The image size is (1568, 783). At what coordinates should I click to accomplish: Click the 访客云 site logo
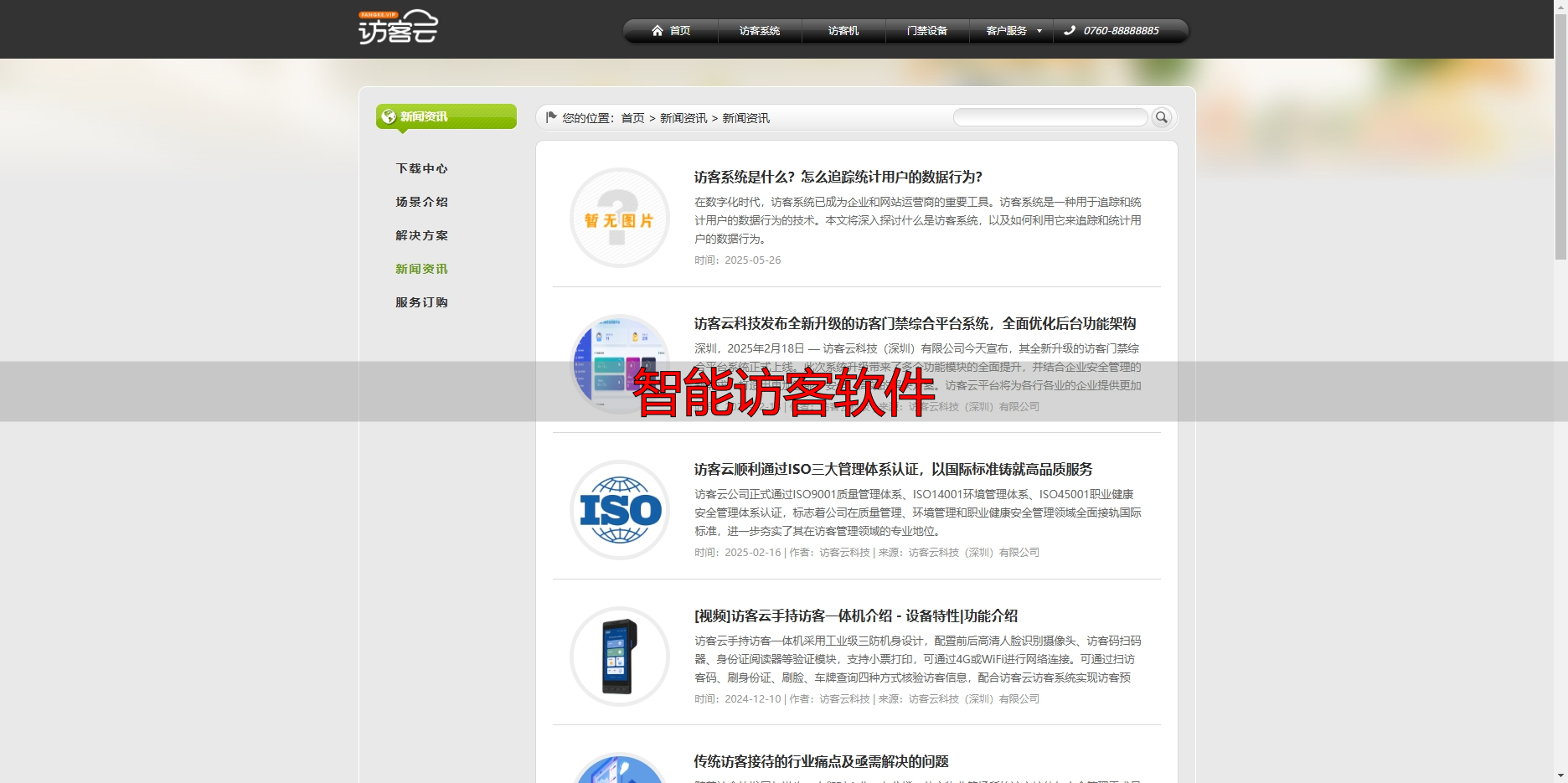[398, 27]
